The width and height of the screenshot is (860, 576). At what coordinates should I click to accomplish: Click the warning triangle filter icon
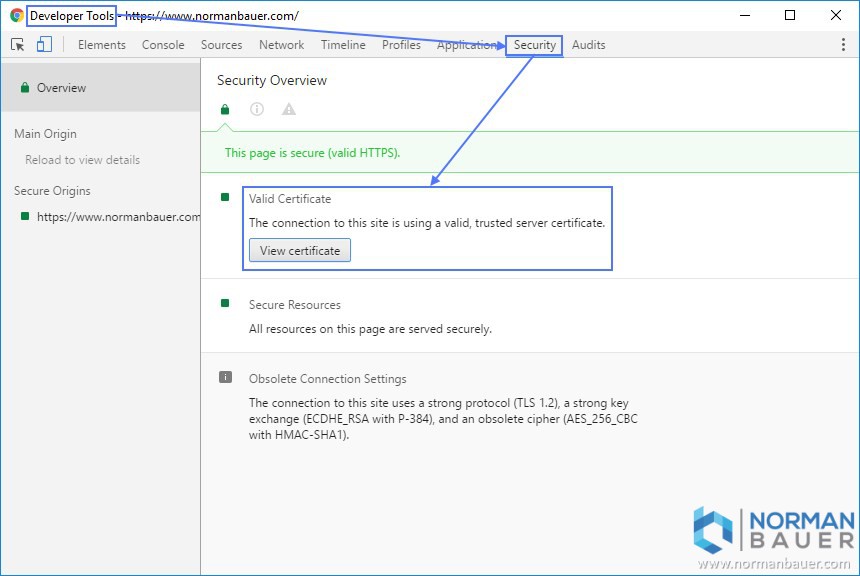[289, 110]
